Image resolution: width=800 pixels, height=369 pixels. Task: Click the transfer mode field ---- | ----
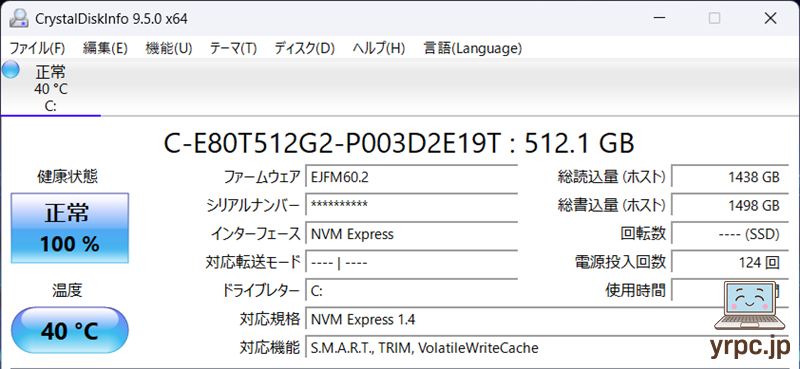pyautogui.click(x=412, y=262)
